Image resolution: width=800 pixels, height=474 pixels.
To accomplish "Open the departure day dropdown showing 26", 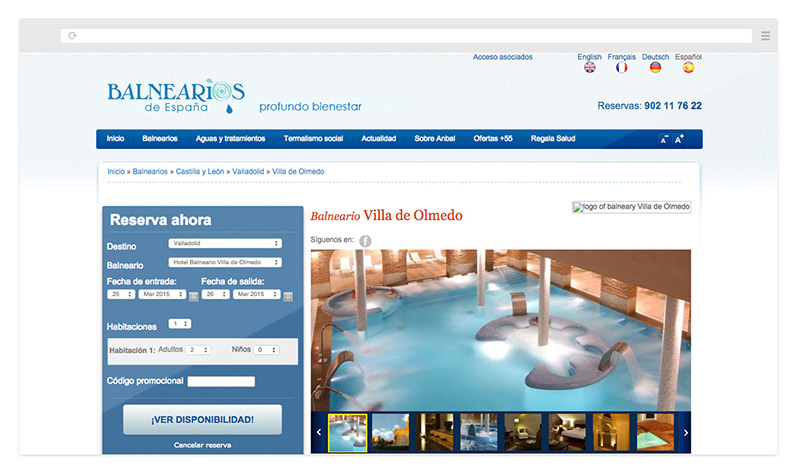I will point(215,294).
